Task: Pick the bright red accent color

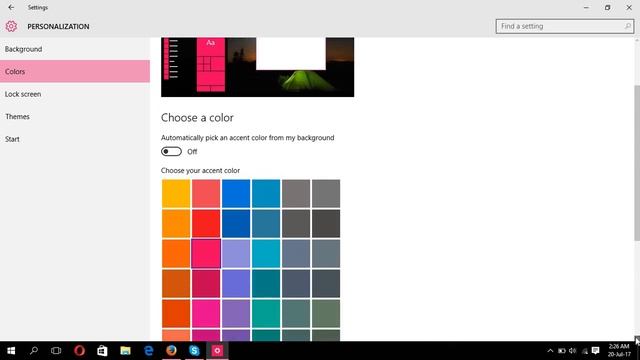Action: click(x=206, y=224)
